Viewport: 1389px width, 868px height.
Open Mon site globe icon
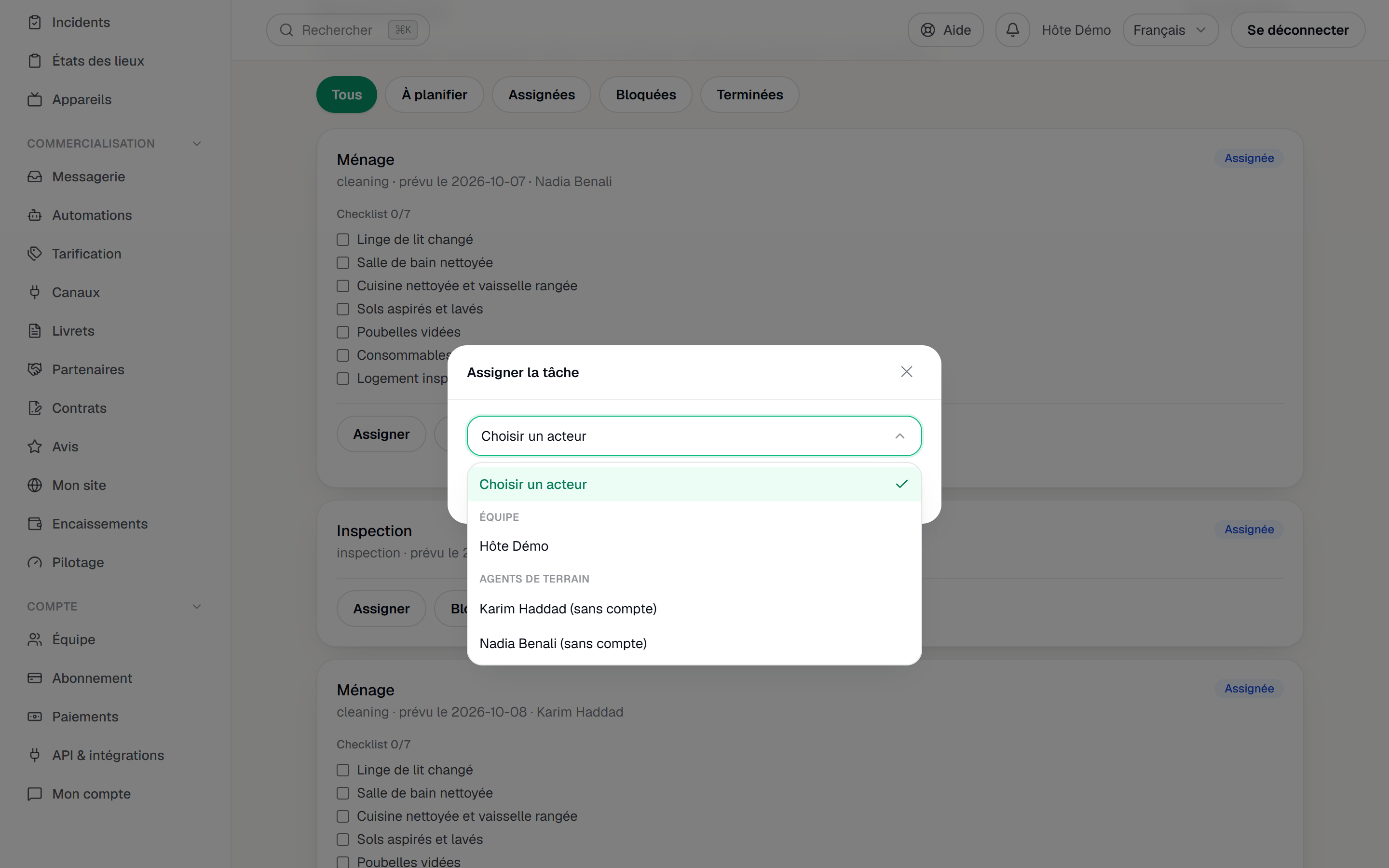coord(34,485)
